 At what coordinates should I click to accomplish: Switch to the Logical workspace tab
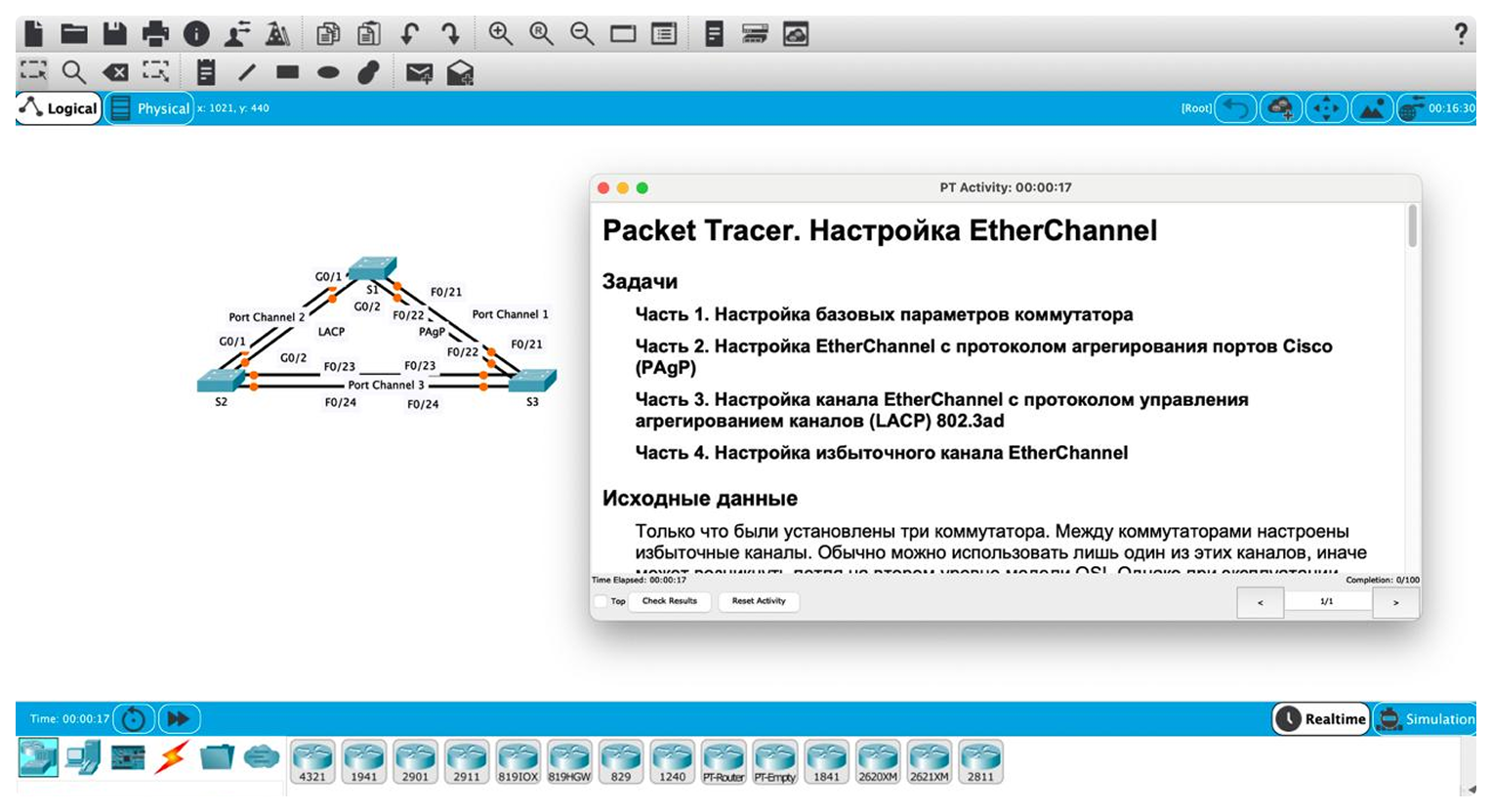point(60,108)
